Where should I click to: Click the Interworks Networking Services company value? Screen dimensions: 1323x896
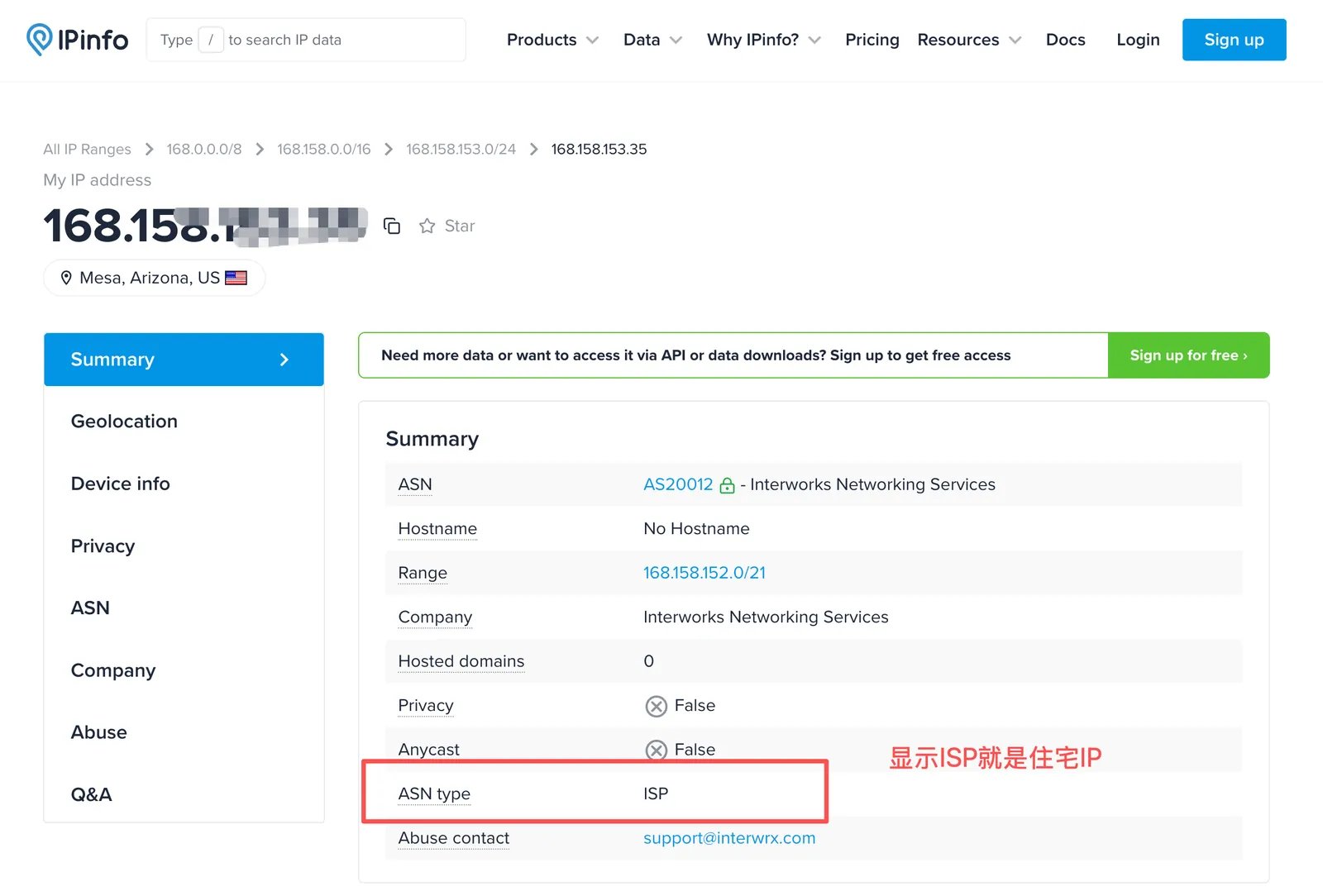pos(766,617)
